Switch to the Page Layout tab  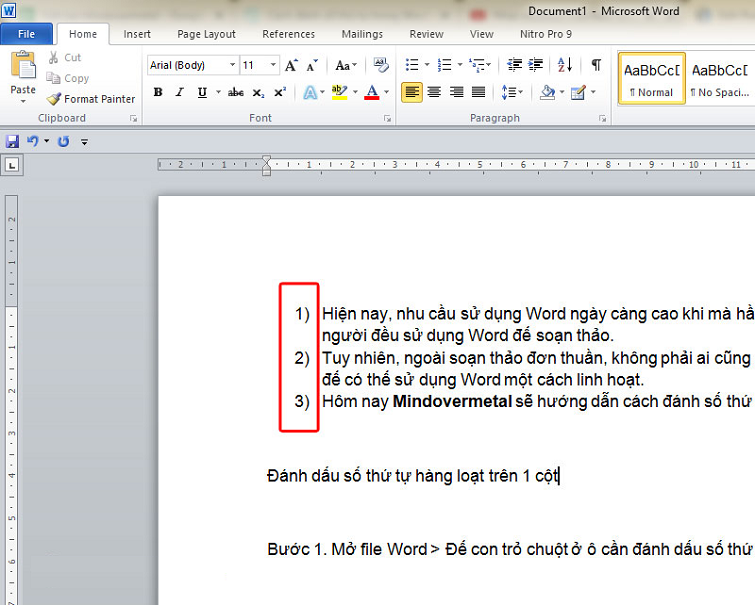point(206,34)
